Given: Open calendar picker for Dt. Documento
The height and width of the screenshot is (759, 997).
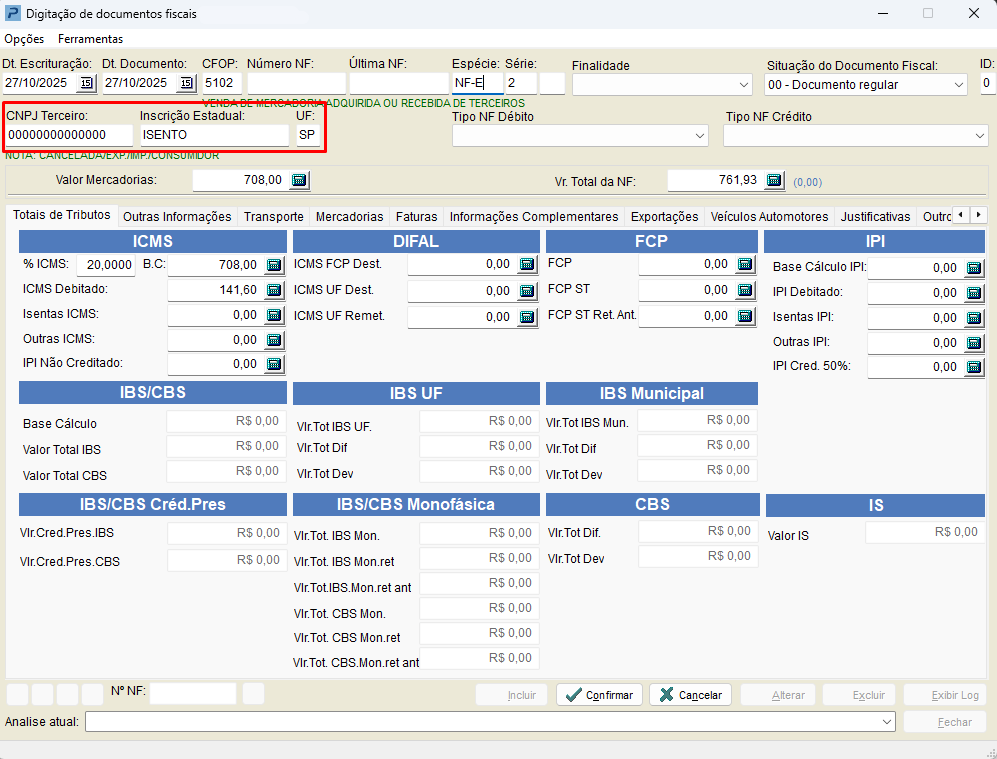Looking at the screenshot, I should coord(186,83).
